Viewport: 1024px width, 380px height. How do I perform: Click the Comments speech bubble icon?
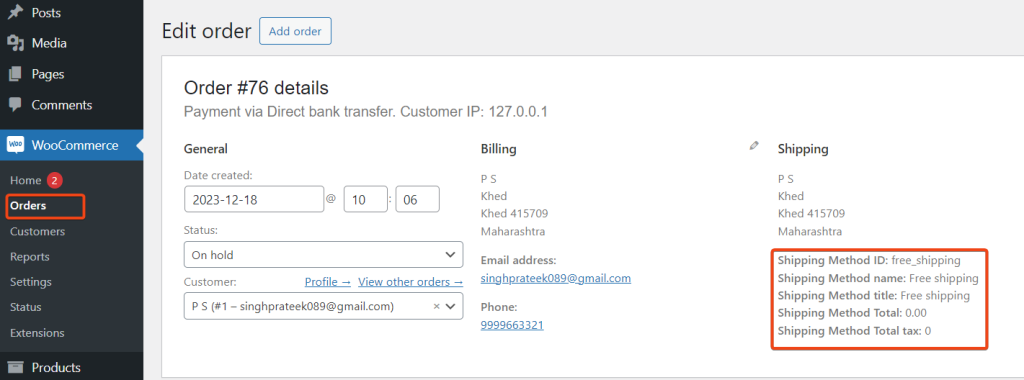pyautogui.click(x=15, y=104)
